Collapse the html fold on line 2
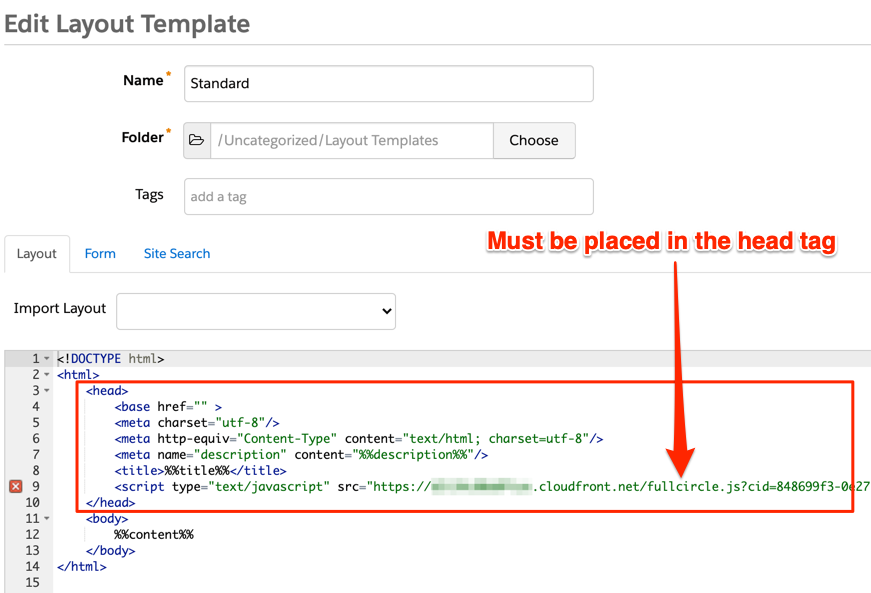871x593 pixels. point(47,375)
